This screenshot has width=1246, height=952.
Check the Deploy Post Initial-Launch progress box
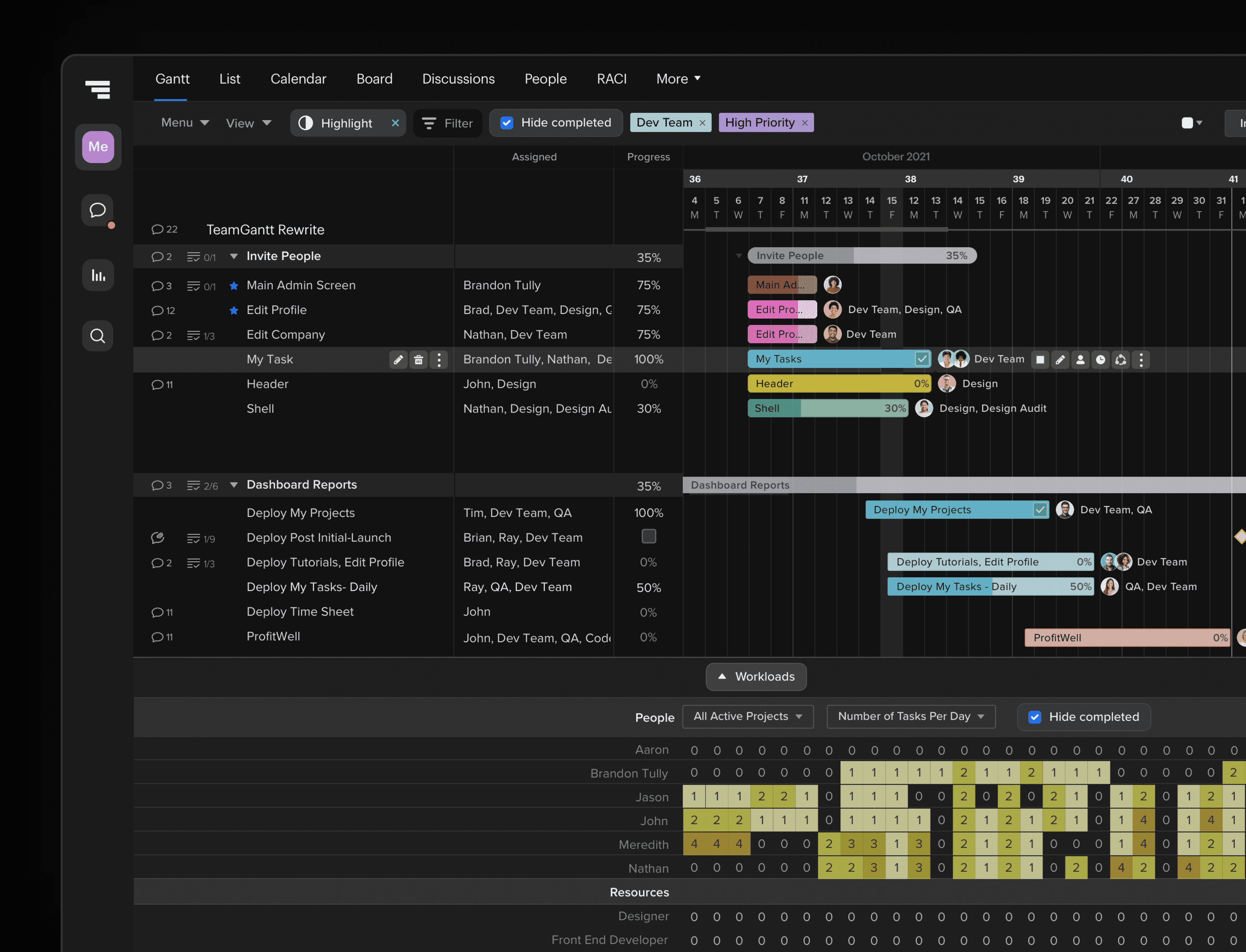[x=648, y=536]
